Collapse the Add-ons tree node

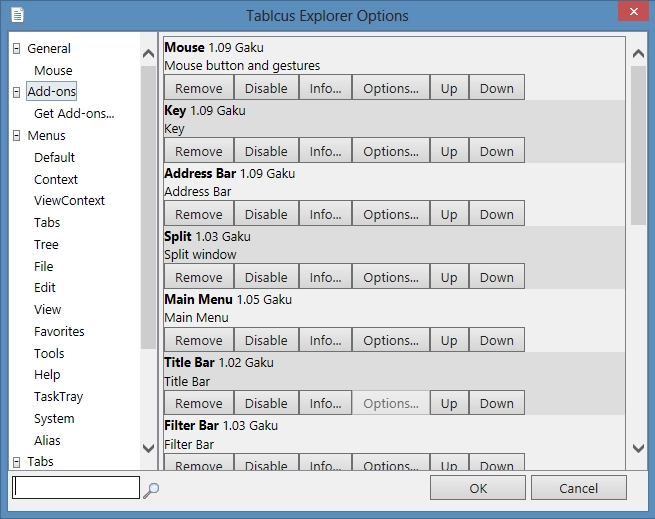tap(16, 92)
